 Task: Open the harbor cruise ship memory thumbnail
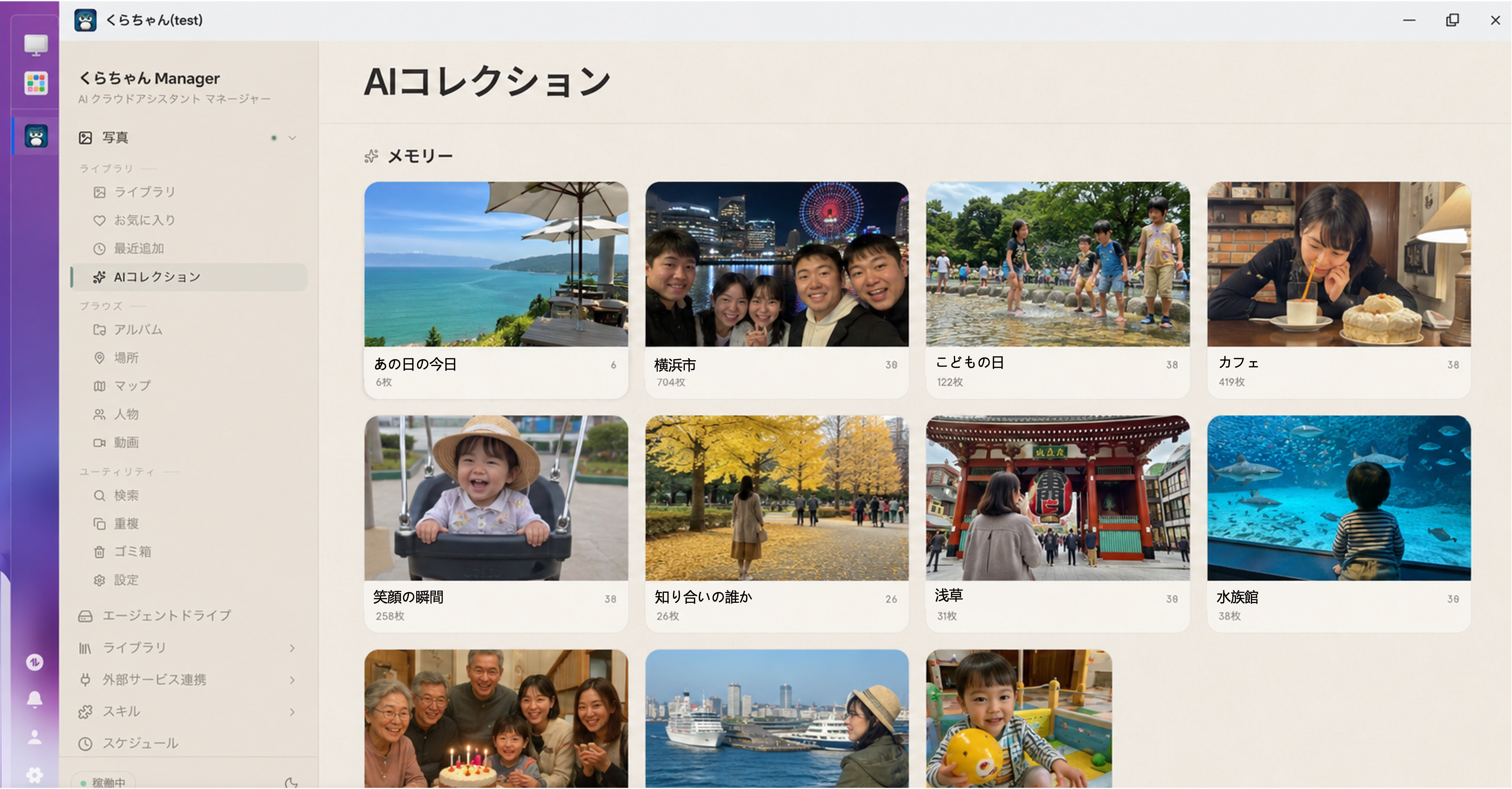click(777, 719)
